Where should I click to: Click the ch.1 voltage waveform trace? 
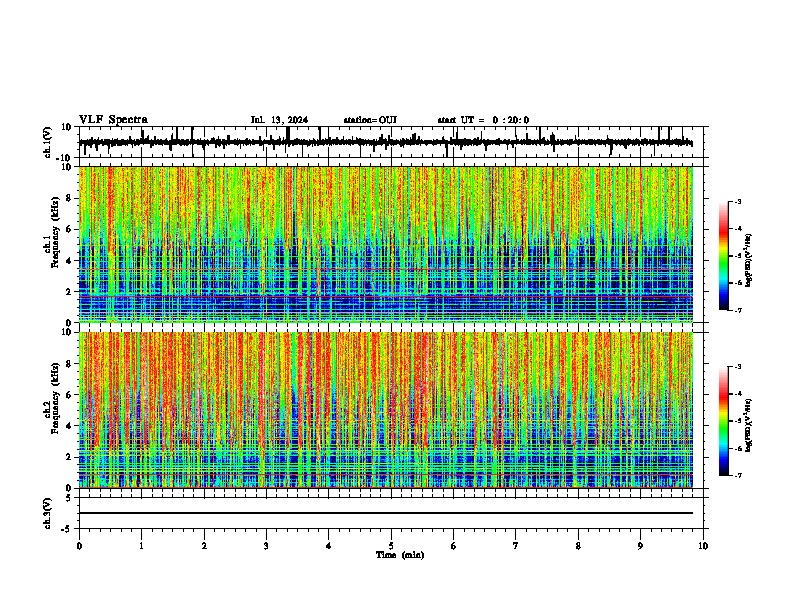click(385, 143)
